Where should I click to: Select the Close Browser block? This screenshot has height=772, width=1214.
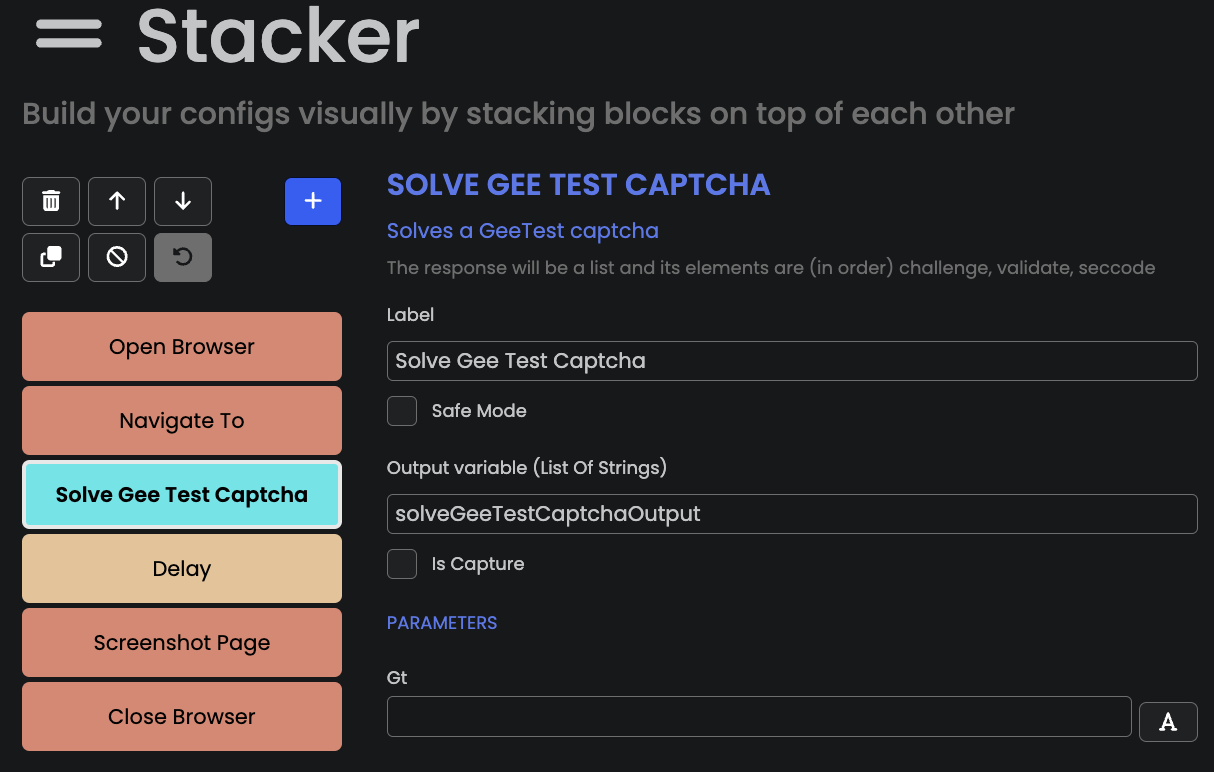click(182, 717)
